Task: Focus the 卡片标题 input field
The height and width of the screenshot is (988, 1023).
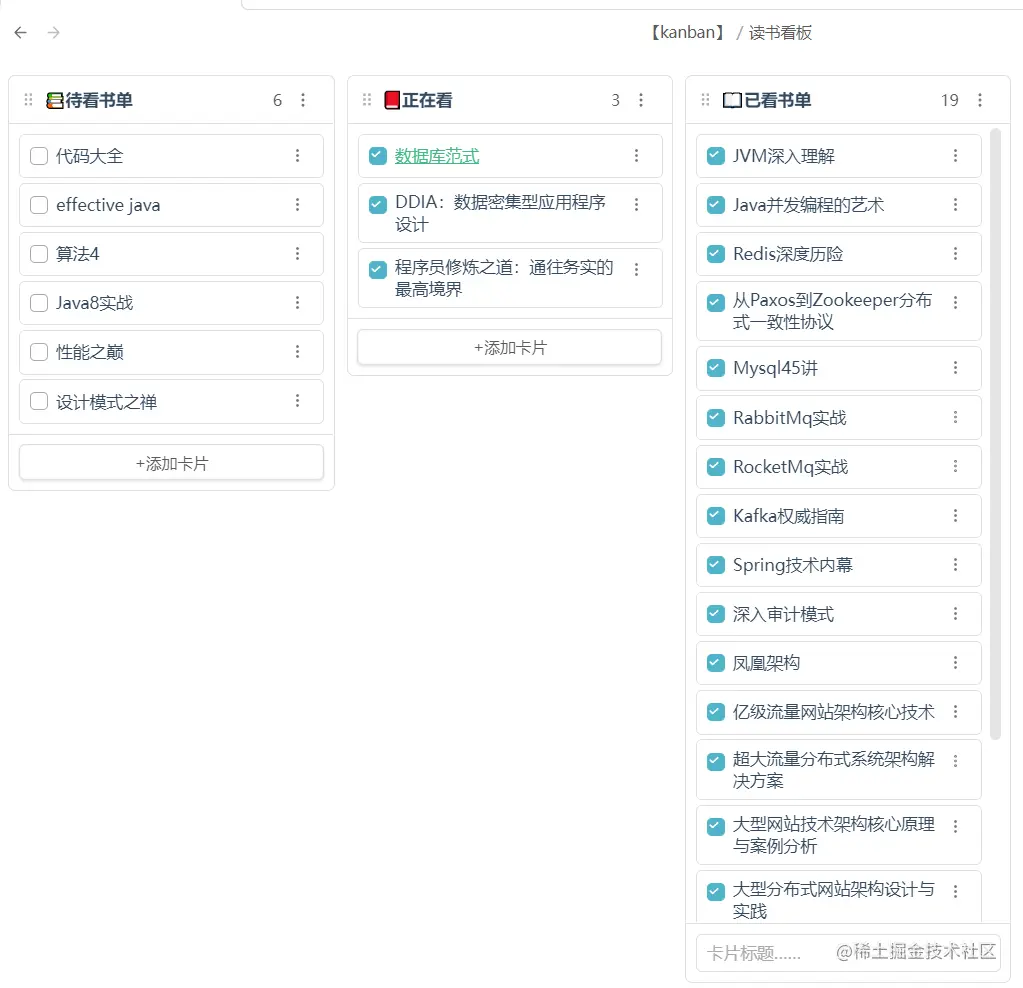Action: (x=848, y=953)
